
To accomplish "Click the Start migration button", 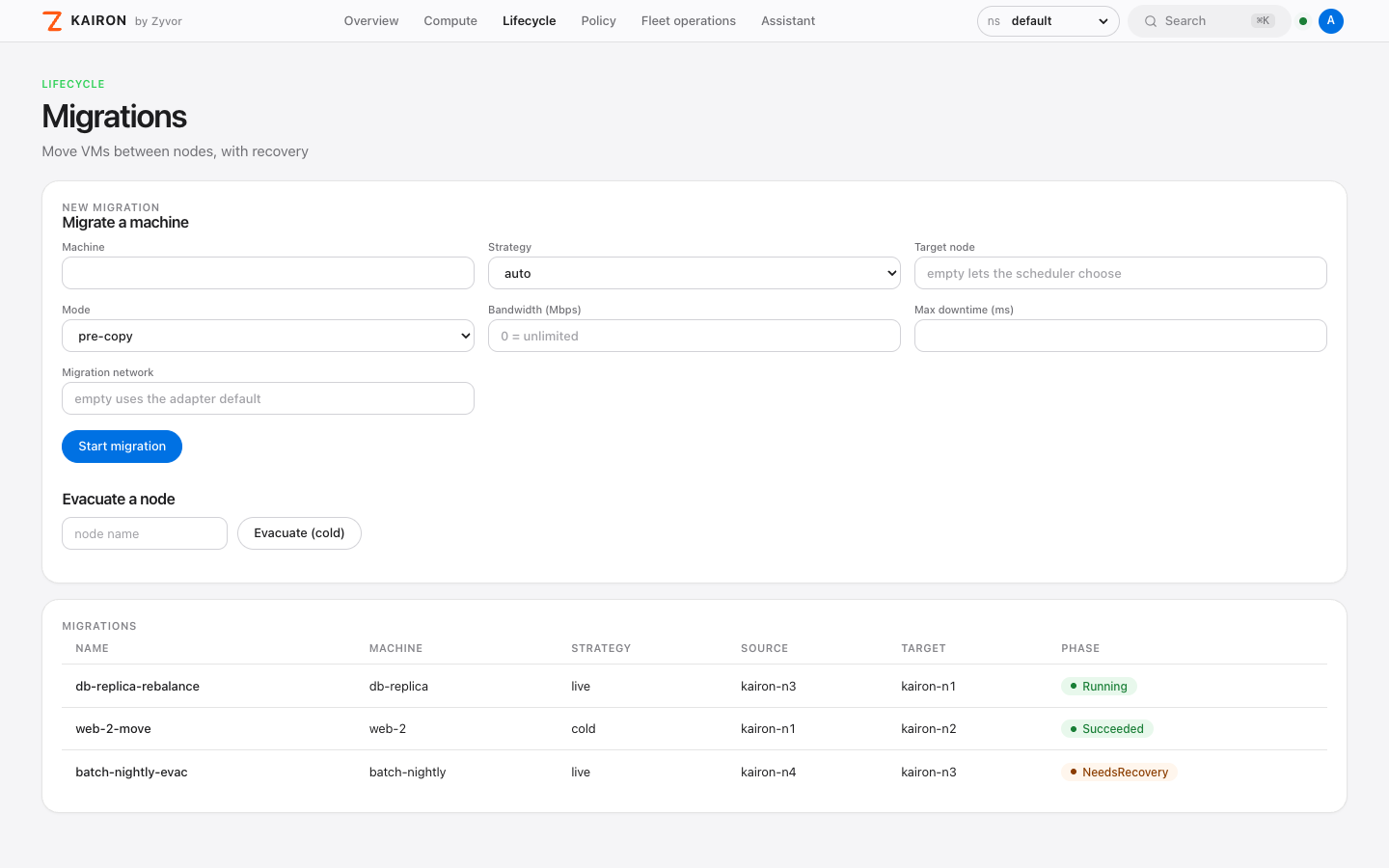I will tap(122, 447).
